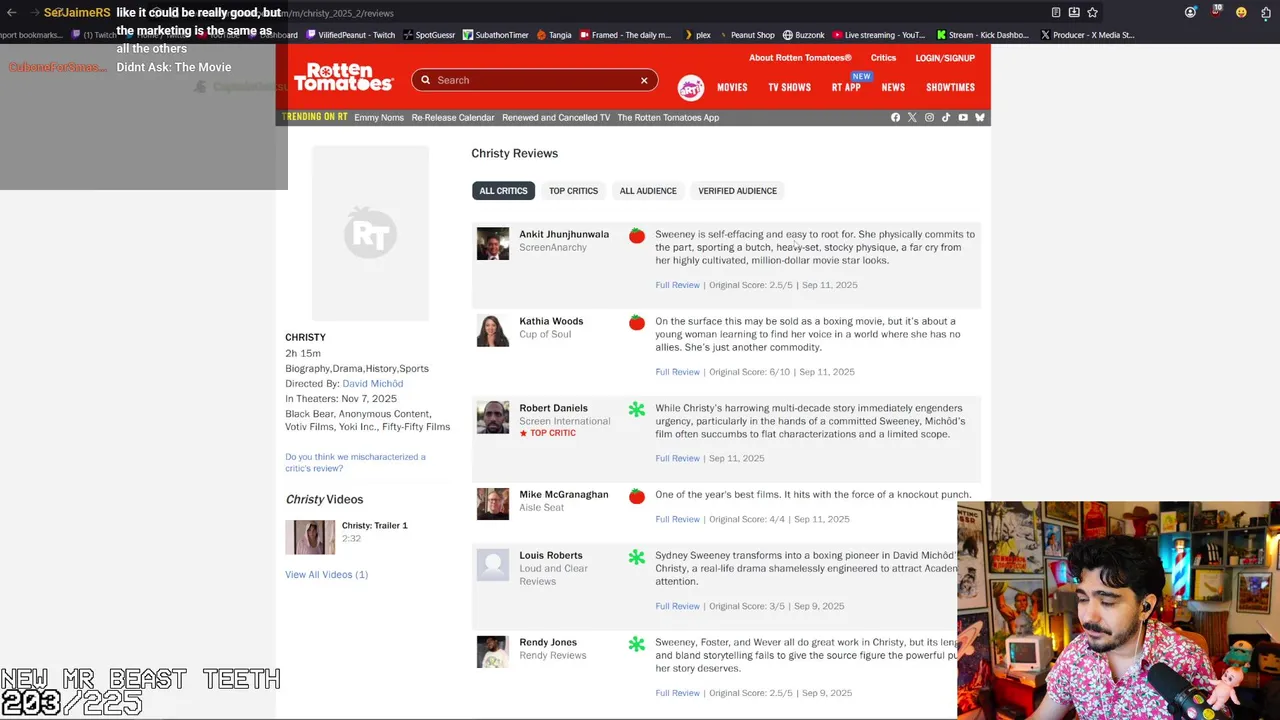Click the green rotten splat on Robert Daniels' review
Image resolution: width=1280 pixels, height=720 pixels.
click(x=637, y=410)
